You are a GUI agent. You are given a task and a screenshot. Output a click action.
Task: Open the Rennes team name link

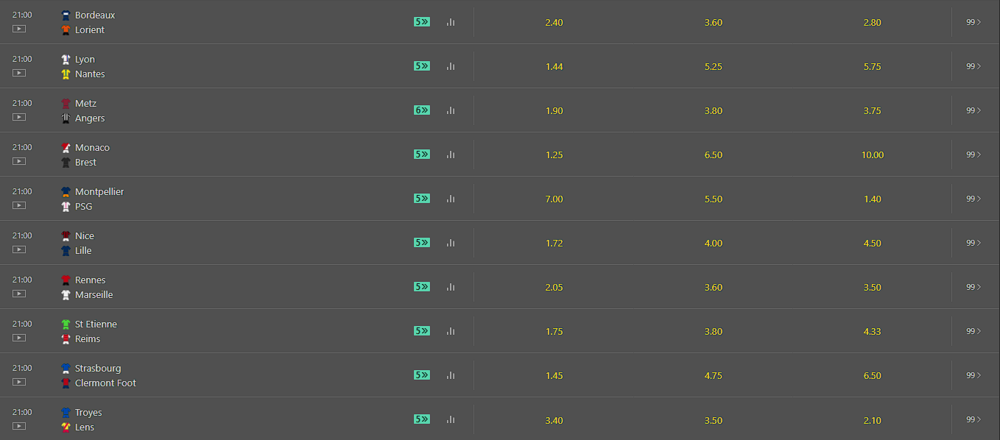pos(90,280)
